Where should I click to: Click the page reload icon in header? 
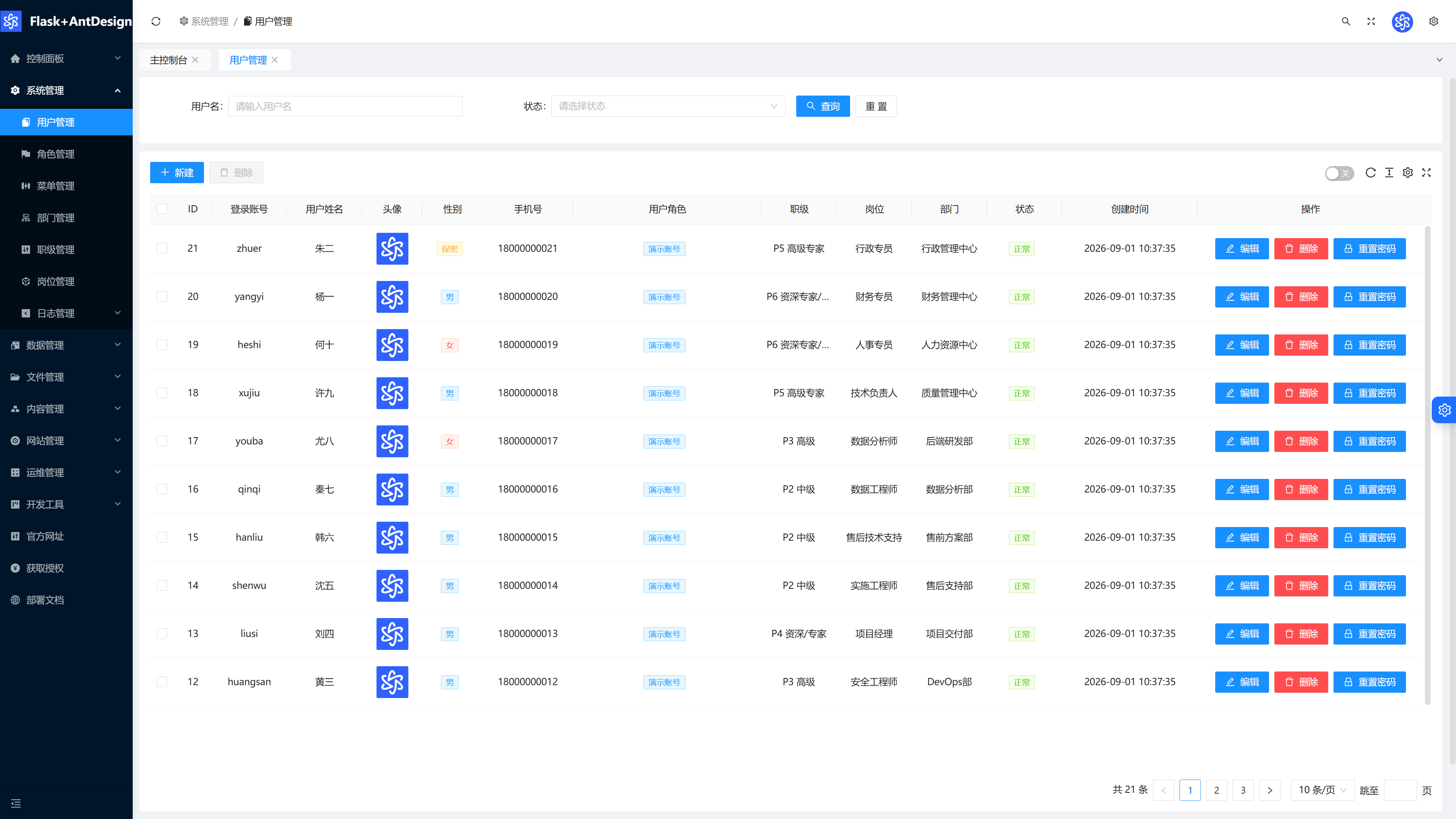(x=156, y=22)
